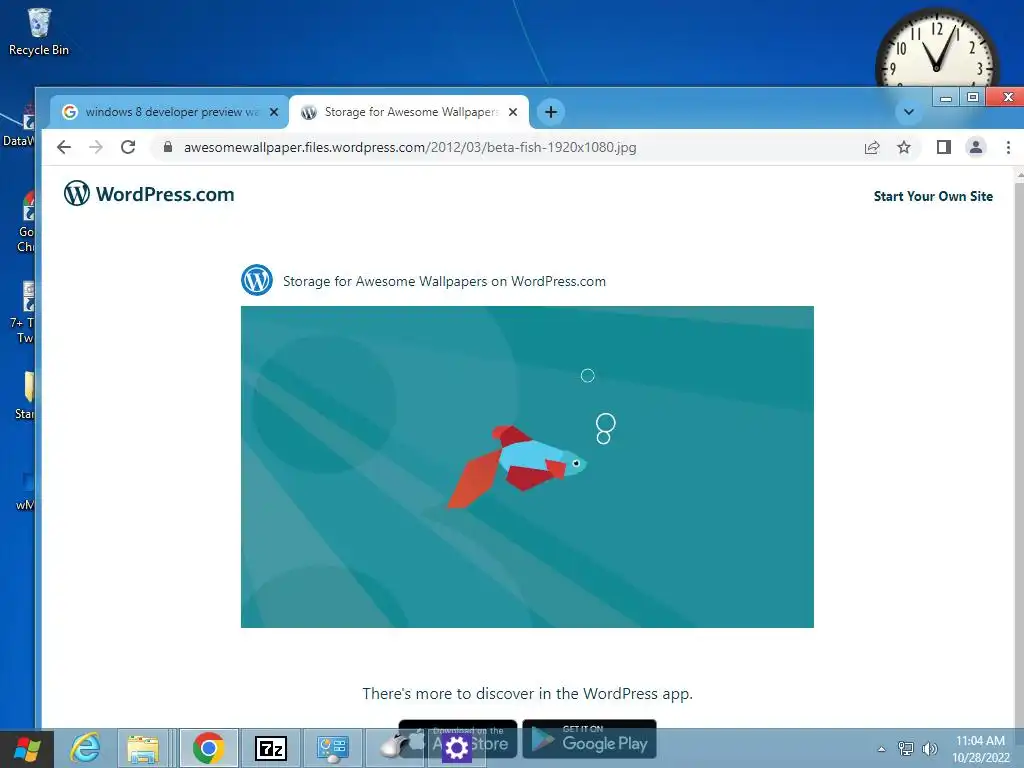Open Windows Explorer from the taskbar
The height and width of the screenshot is (768, 1024).
pyautogui.click(x=143, y=748)
